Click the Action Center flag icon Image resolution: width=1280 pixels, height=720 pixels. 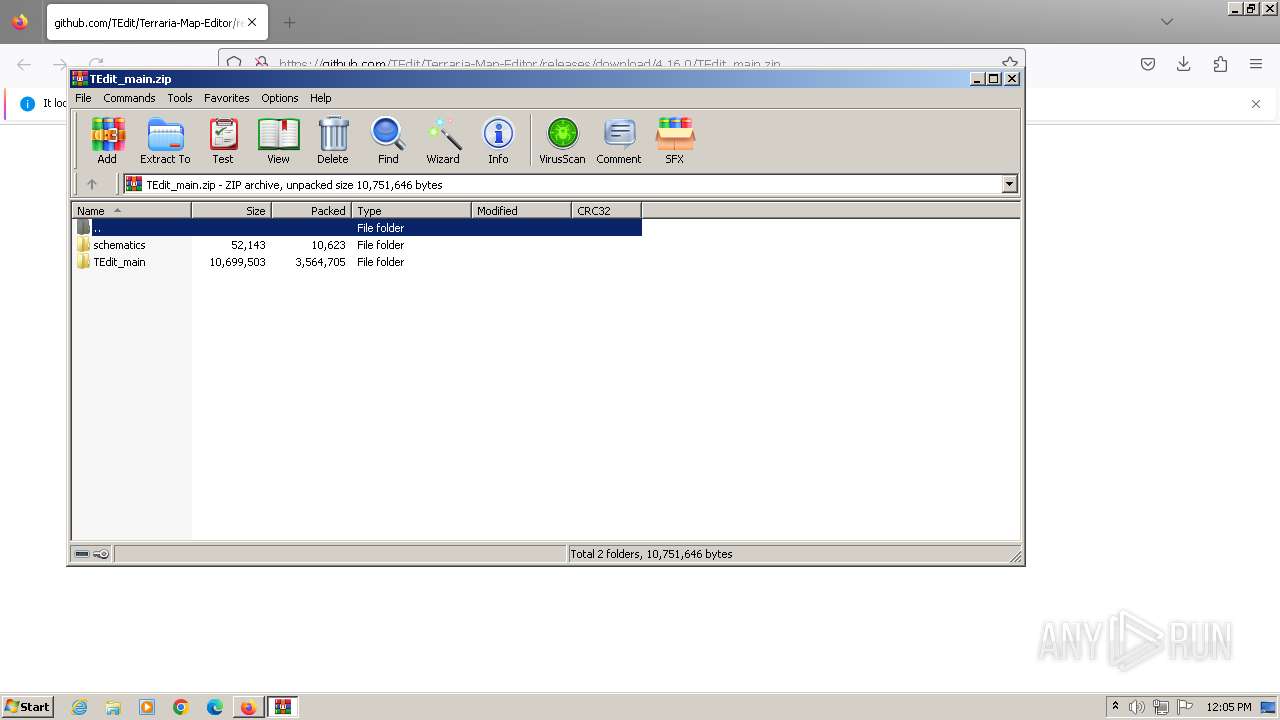1185,707
